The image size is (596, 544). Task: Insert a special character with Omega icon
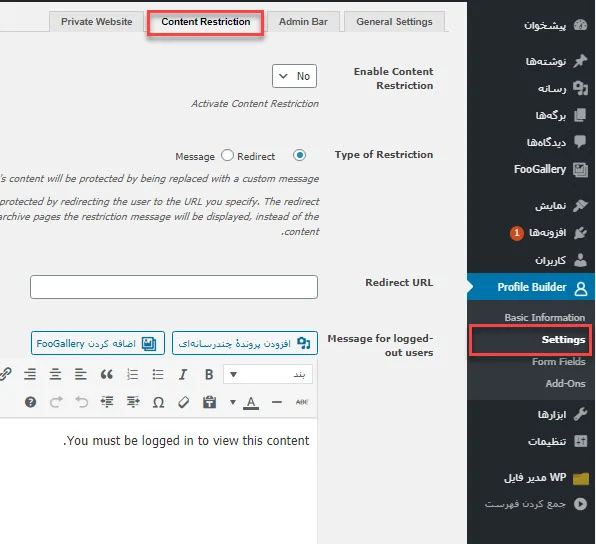[158, 402]
